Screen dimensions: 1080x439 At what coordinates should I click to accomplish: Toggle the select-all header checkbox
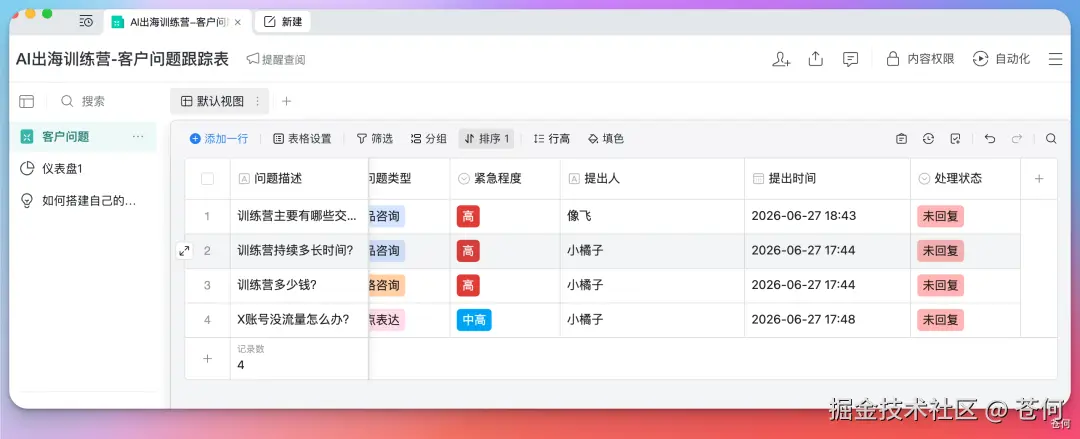[207, 178]
